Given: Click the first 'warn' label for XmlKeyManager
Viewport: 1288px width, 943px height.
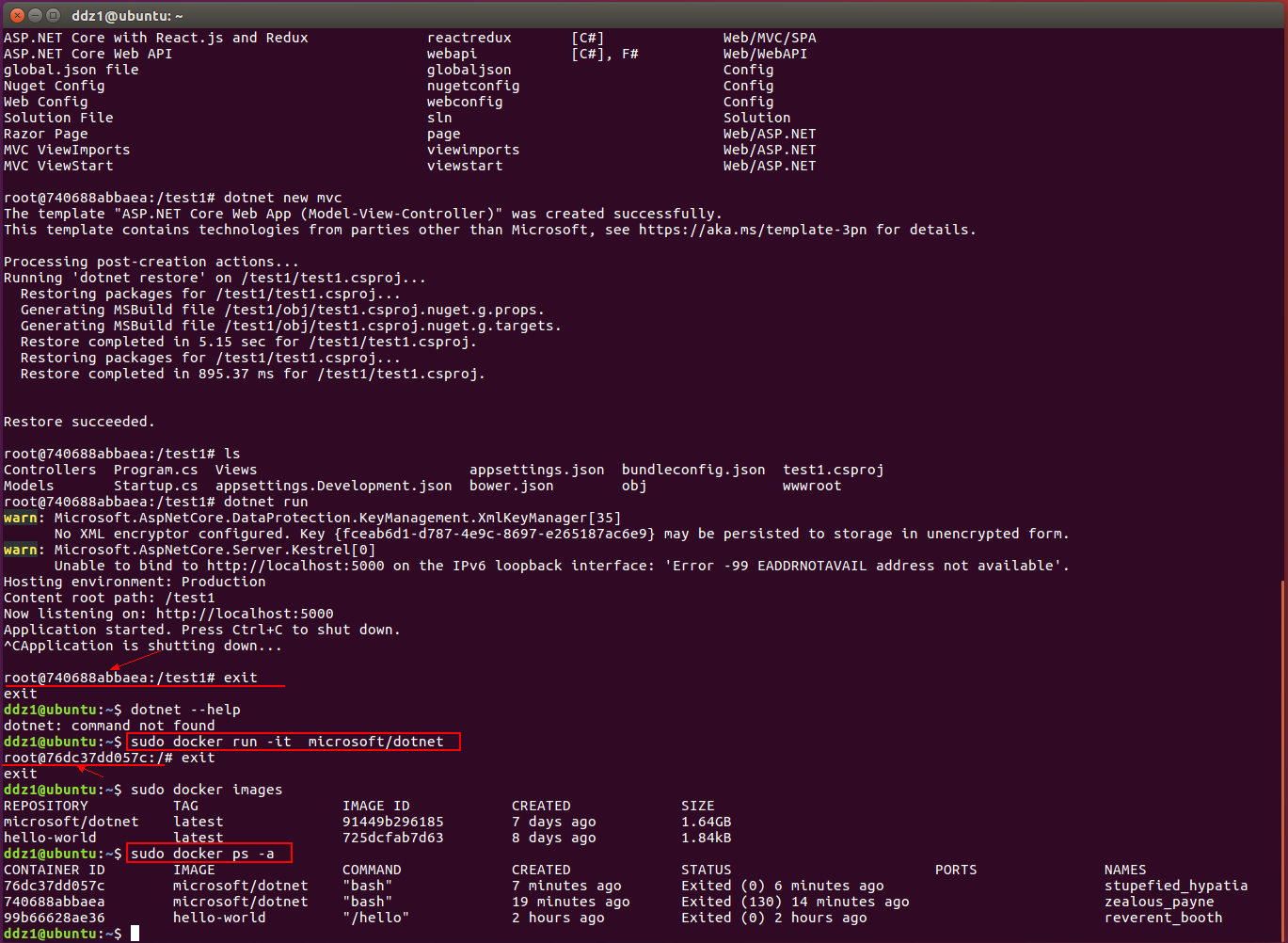Looking at the screenshot, I should click(x=21, y=518).
